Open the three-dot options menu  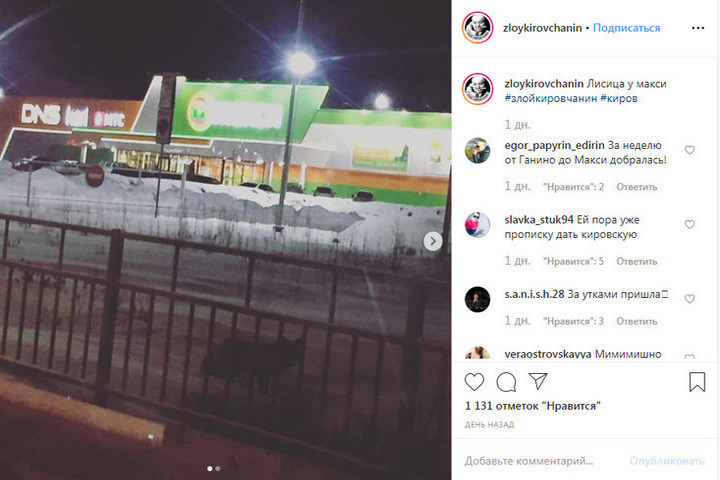(x=698, y=28)
